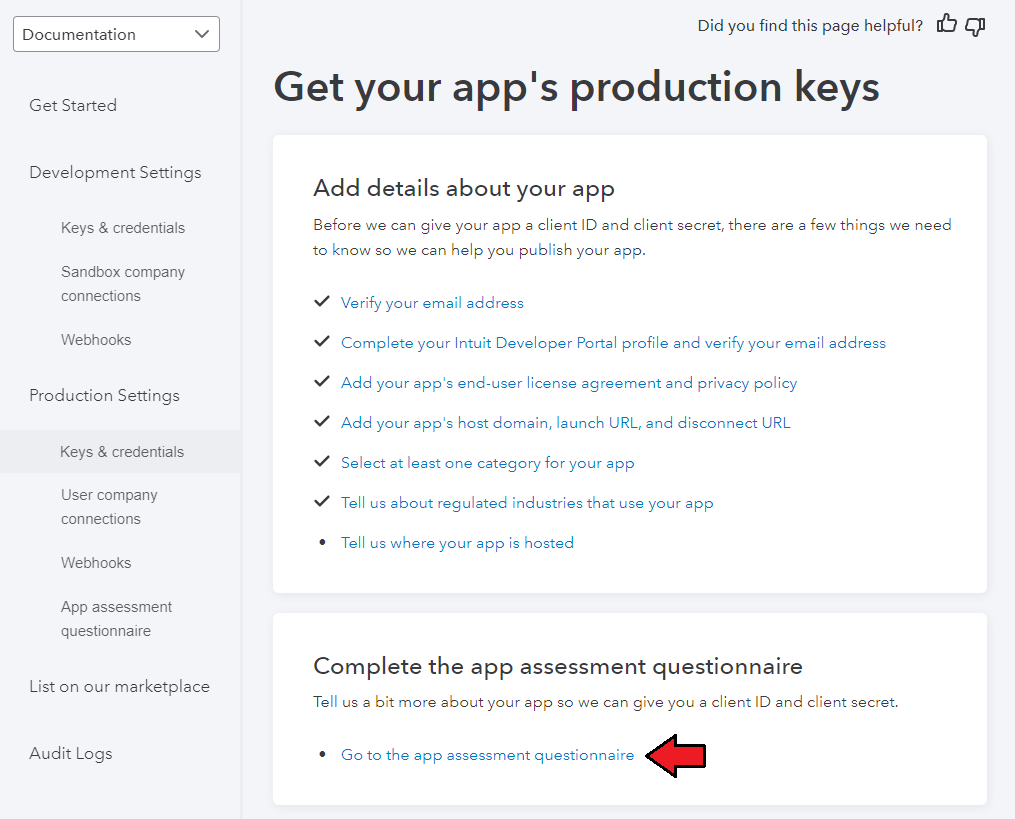Click the thumbs up helpful icon

click(x=946, y=25)
